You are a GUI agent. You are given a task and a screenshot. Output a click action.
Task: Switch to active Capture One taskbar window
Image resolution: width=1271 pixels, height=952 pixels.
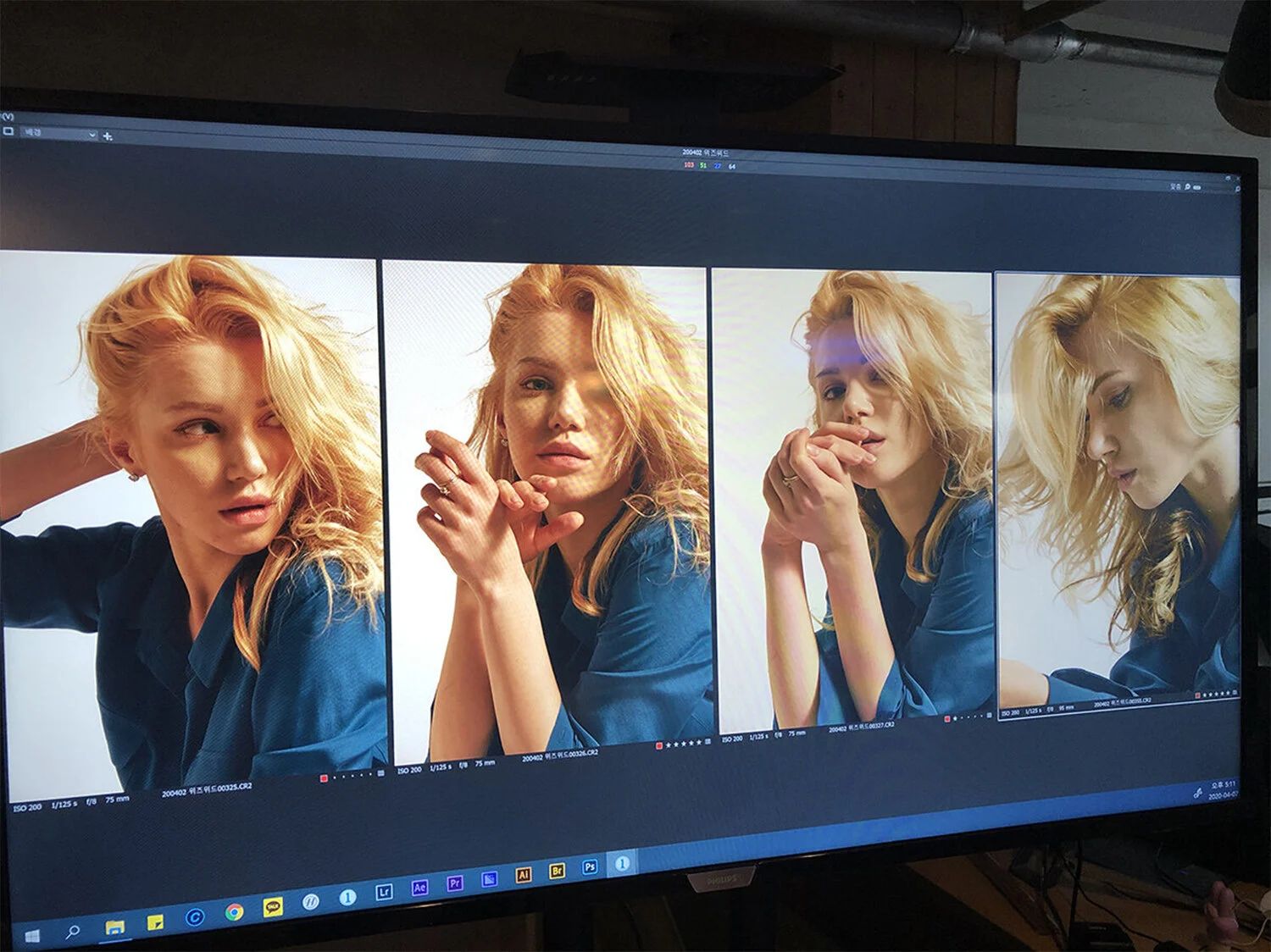point(623,863)
